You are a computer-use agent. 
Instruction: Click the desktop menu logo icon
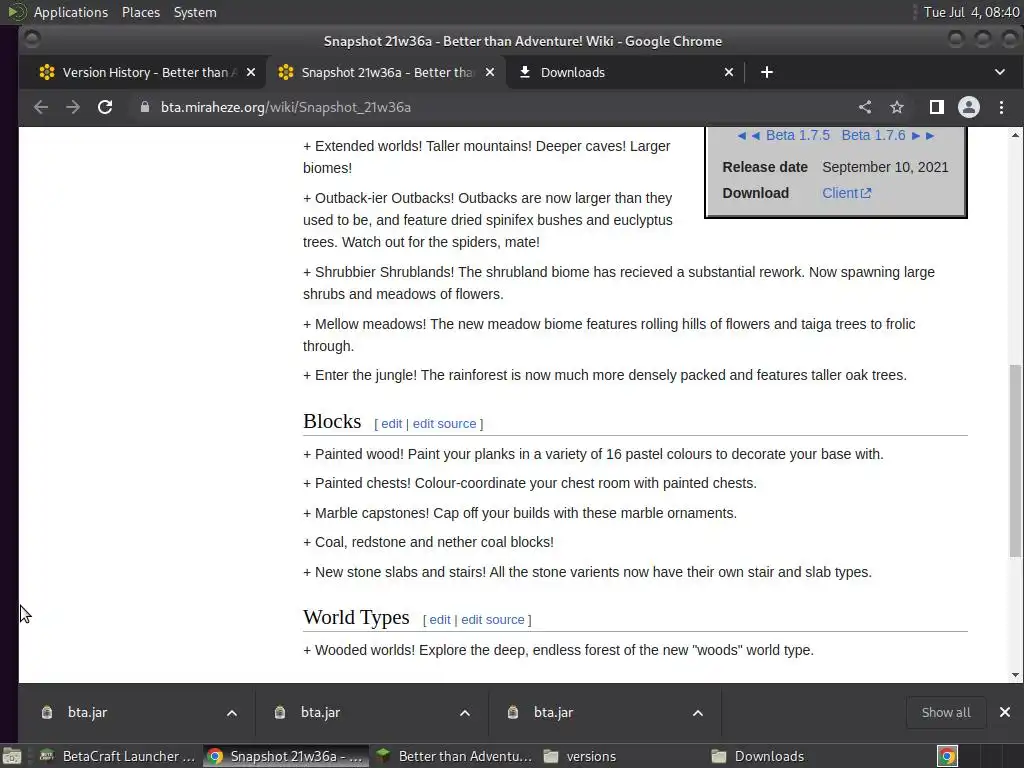[x=16, y=12]
